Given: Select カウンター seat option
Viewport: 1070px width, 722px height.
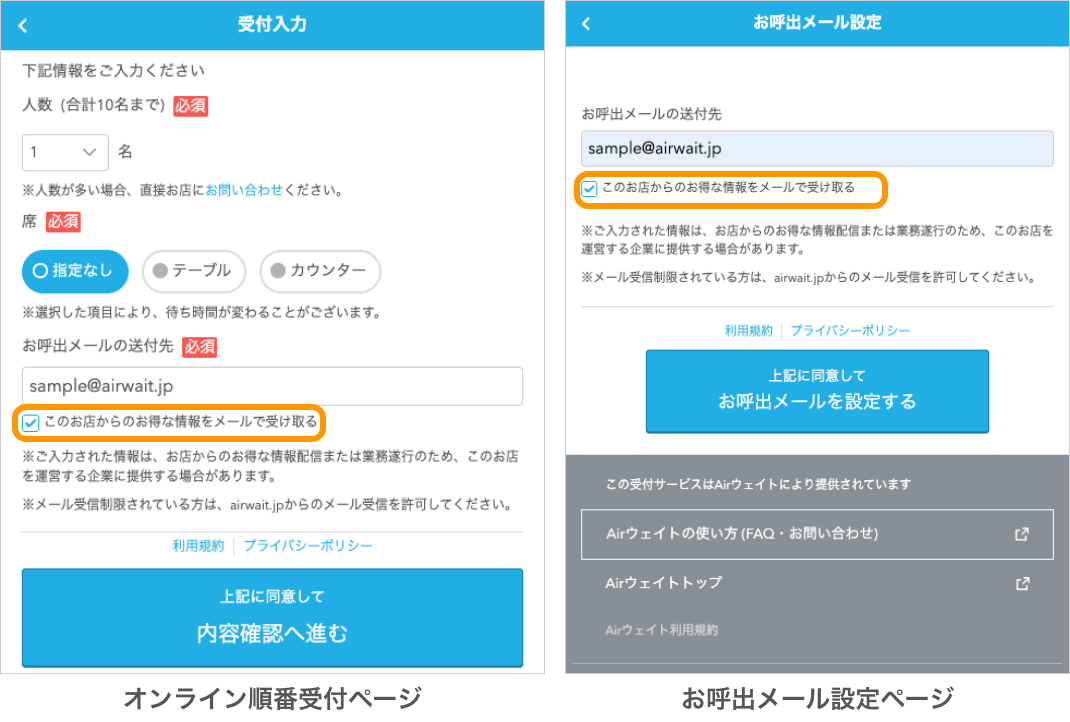Looking at the screenshot, I should (x=320, y=271).
